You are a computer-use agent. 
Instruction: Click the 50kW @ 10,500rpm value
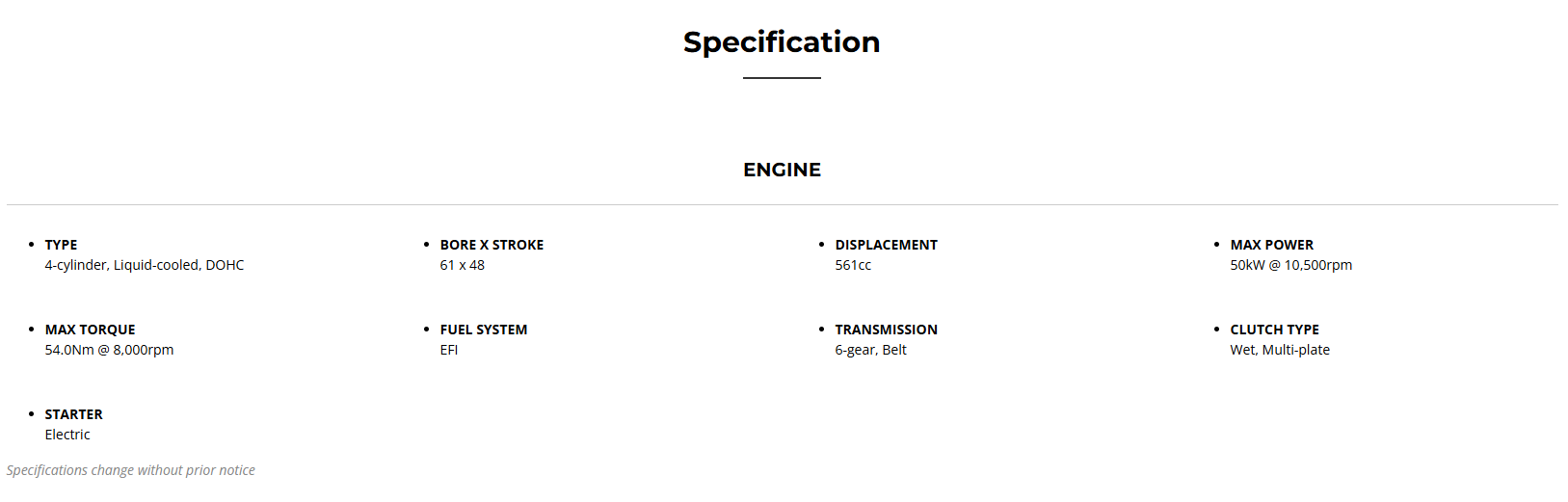click(x=1290, y=265)
